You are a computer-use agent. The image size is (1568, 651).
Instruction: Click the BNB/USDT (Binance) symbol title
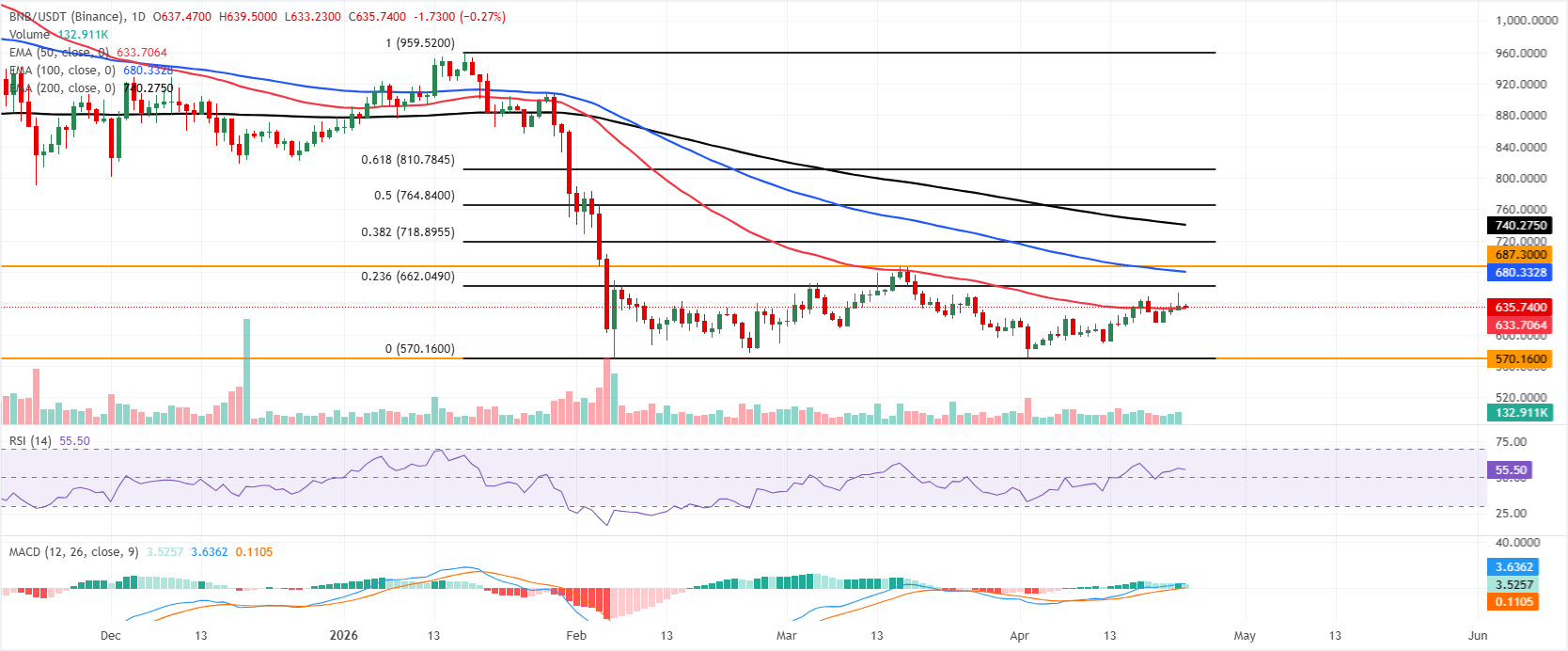(x=66, y=17)
